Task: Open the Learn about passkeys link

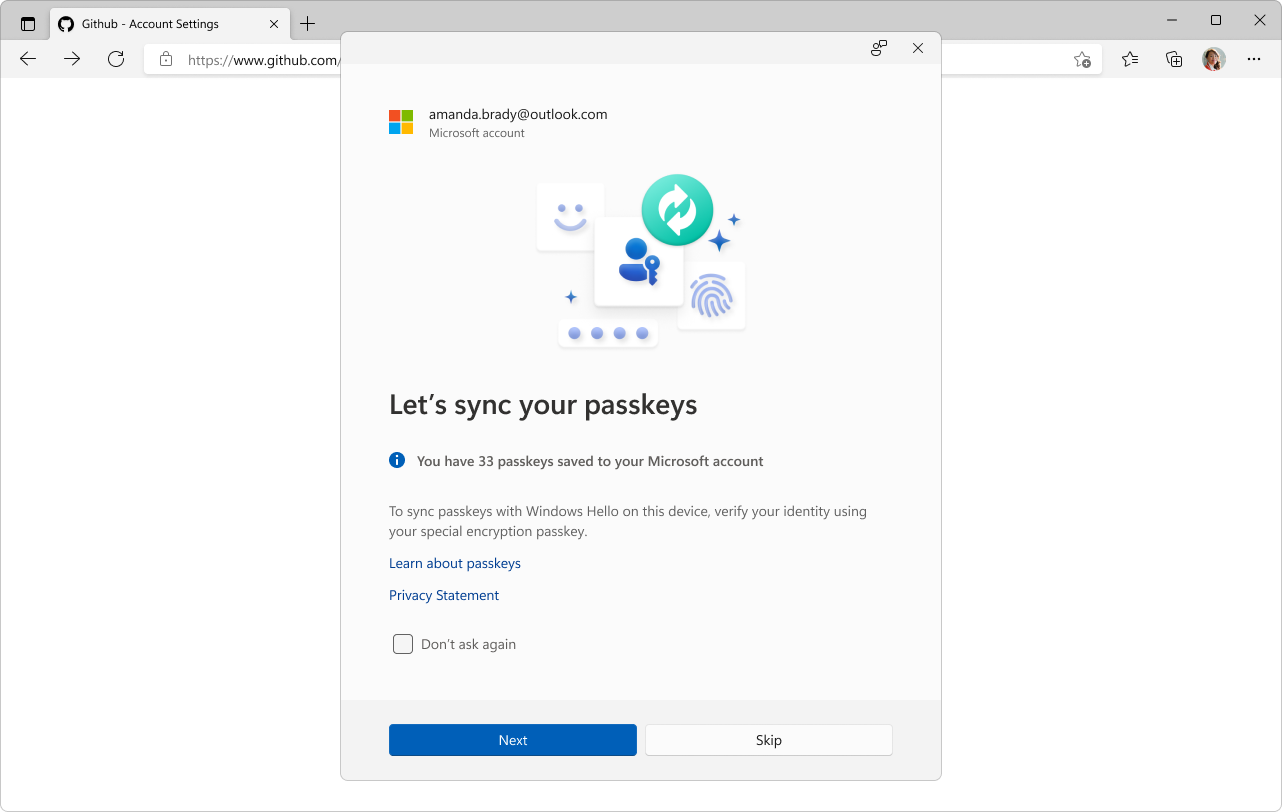Action: pos(454,563)
